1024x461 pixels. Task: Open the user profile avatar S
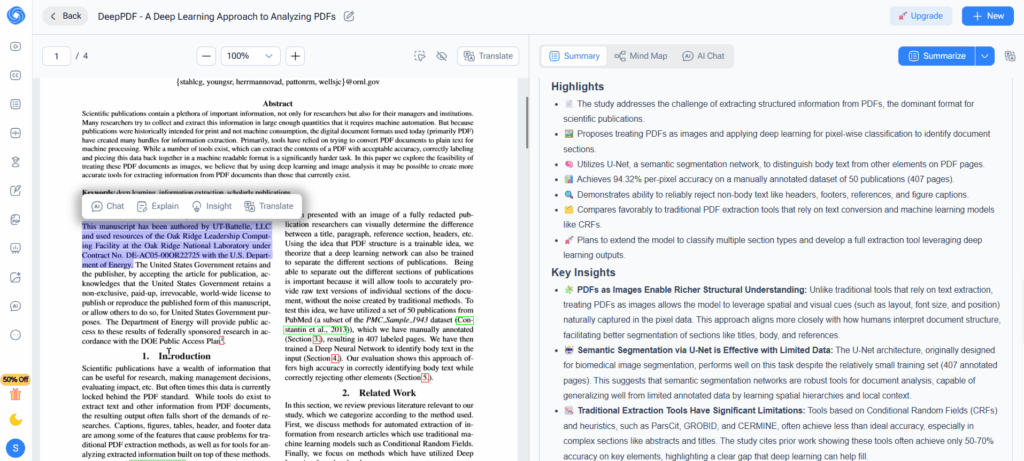(16, 448)
